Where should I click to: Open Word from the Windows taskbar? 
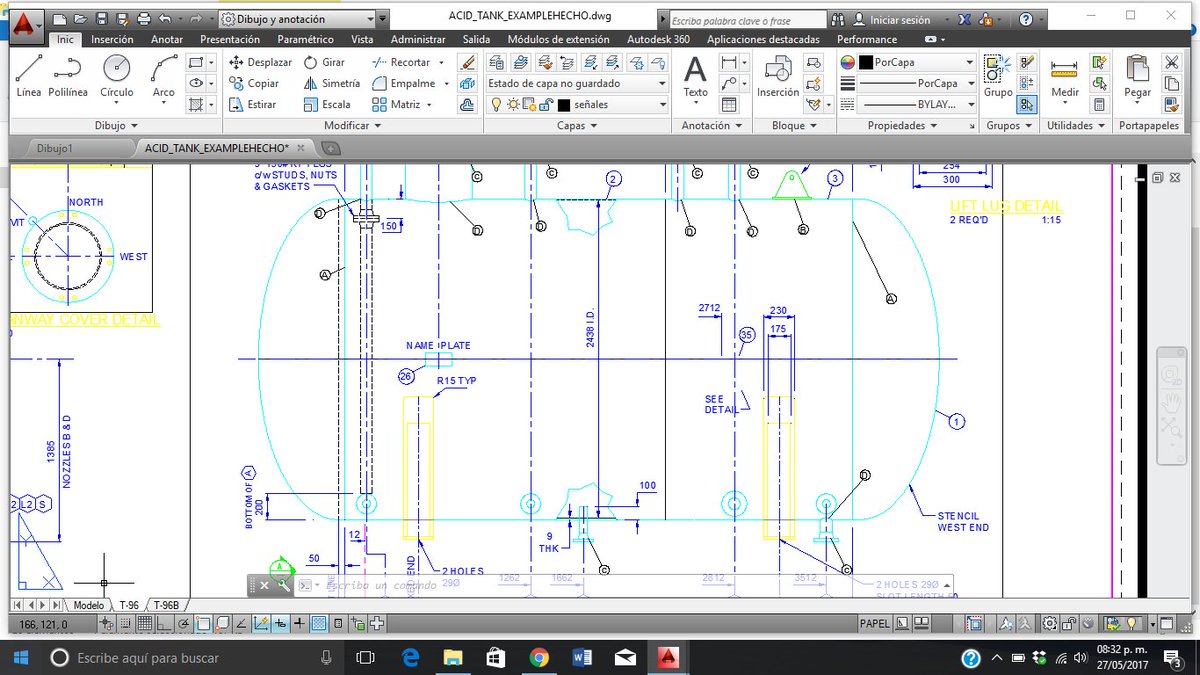582,658
